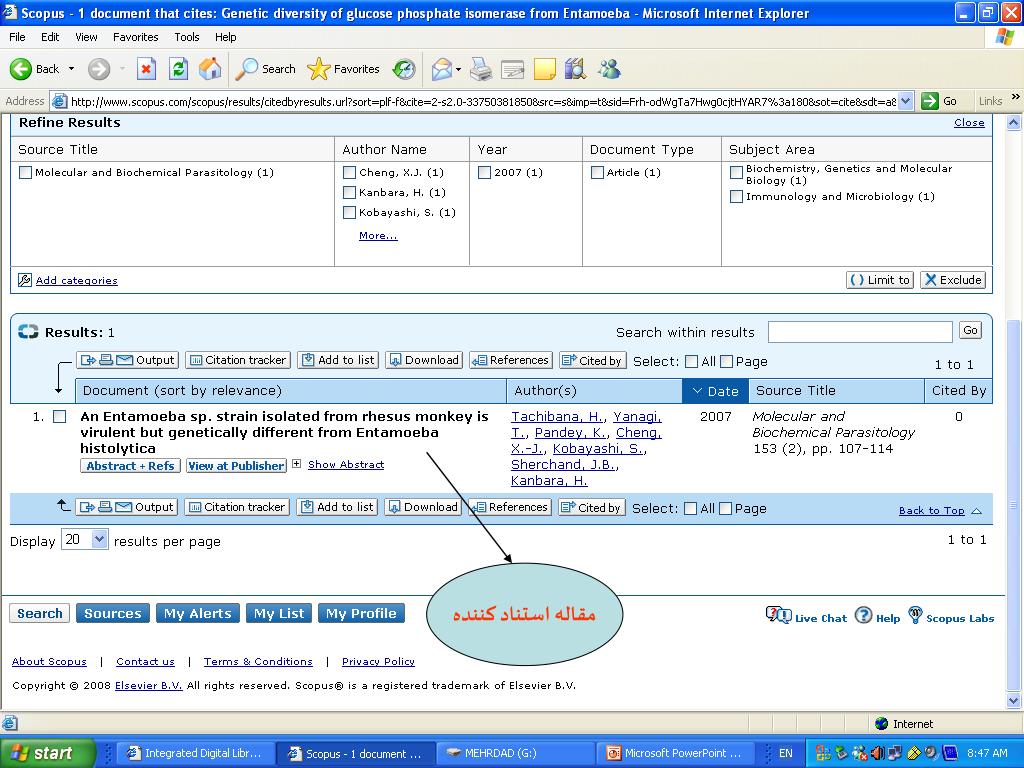
Task: Click the Limit to button
Action: click(x=880, y=280)
